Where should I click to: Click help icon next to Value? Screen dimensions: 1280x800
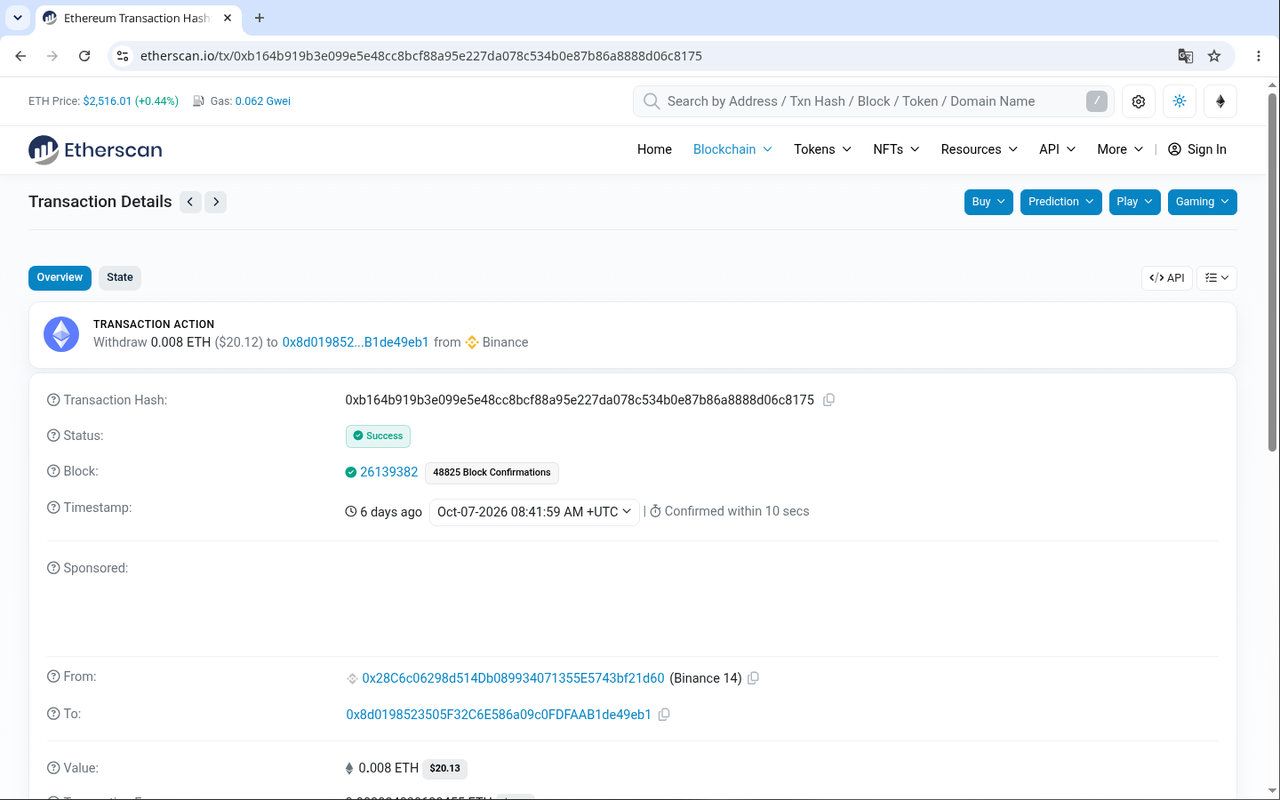pos(54,768)
